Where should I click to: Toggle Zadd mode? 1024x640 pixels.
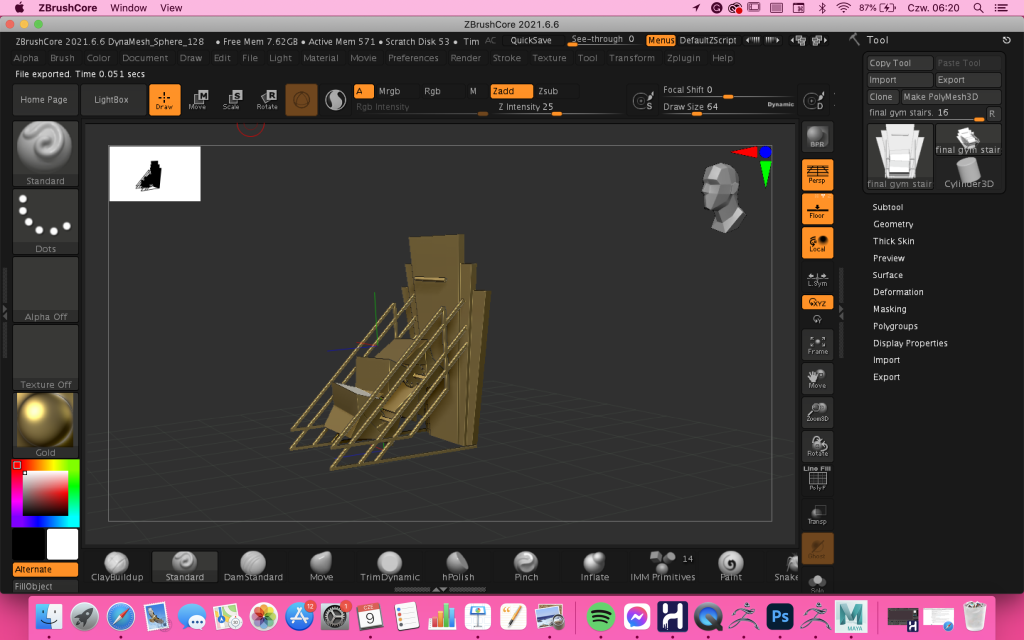pos(511,91)
